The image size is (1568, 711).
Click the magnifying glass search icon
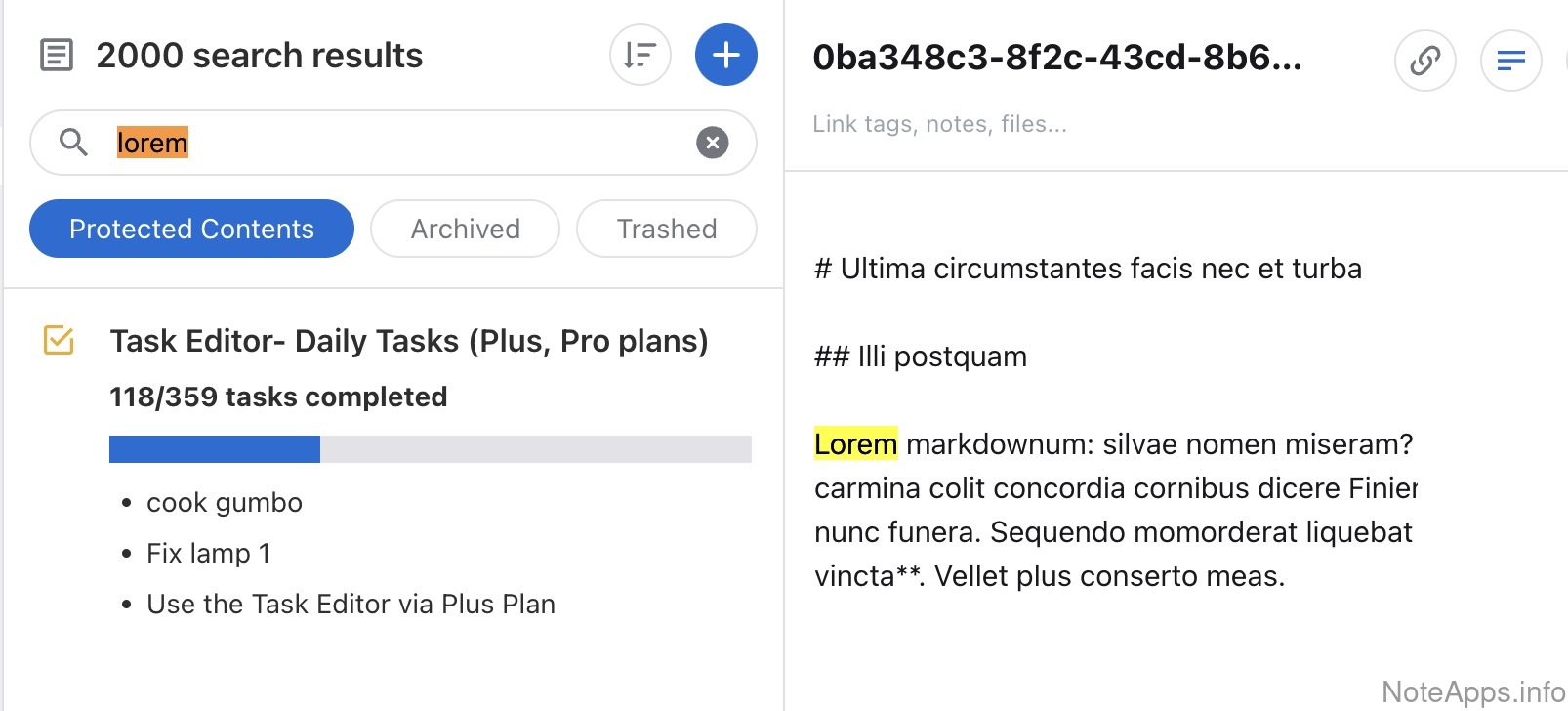point(73,143)
